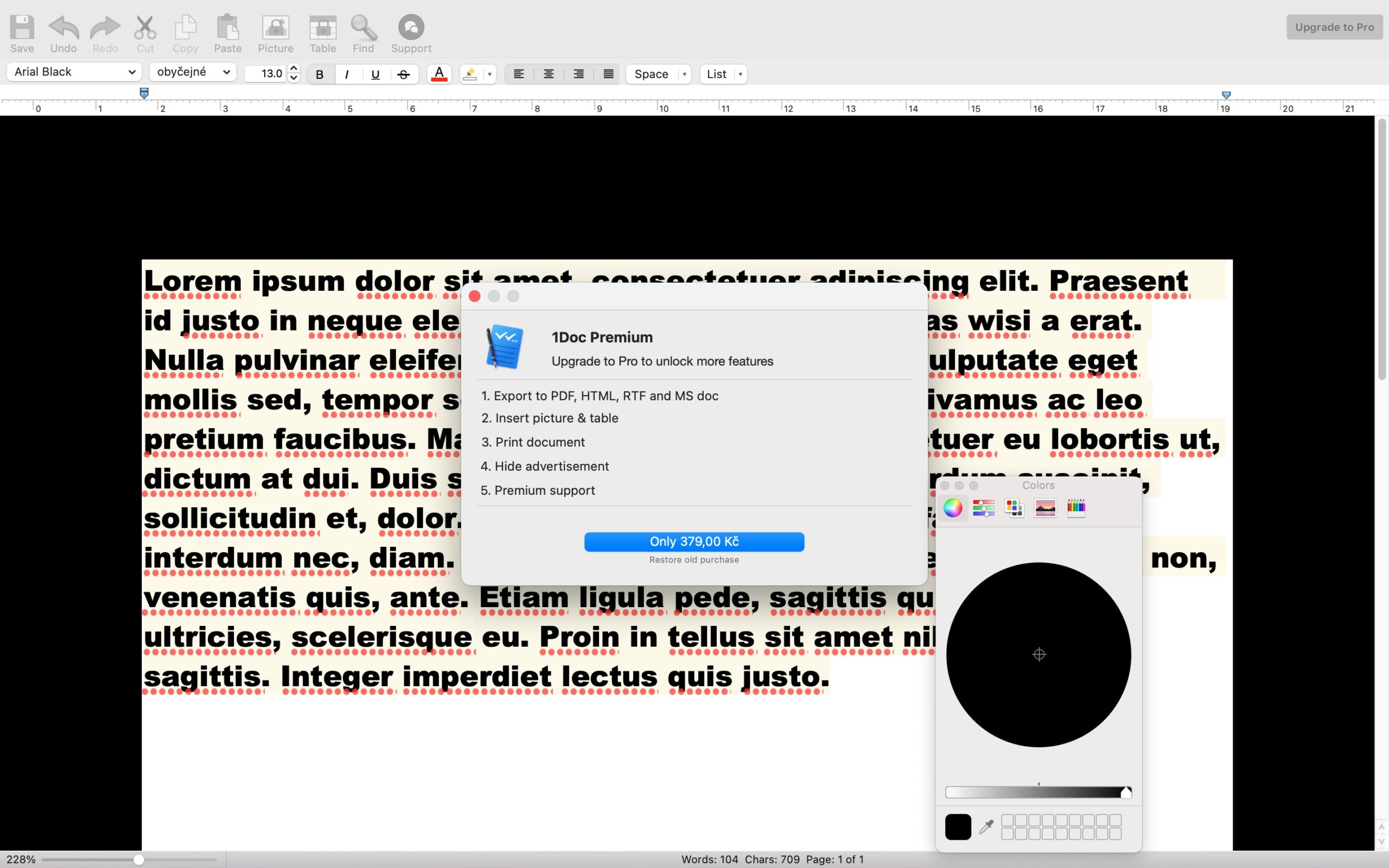Image resolution: width=1389 pixels, height=868 pixels.
Task: Open the Support chat icon
Action: (411, 28)
